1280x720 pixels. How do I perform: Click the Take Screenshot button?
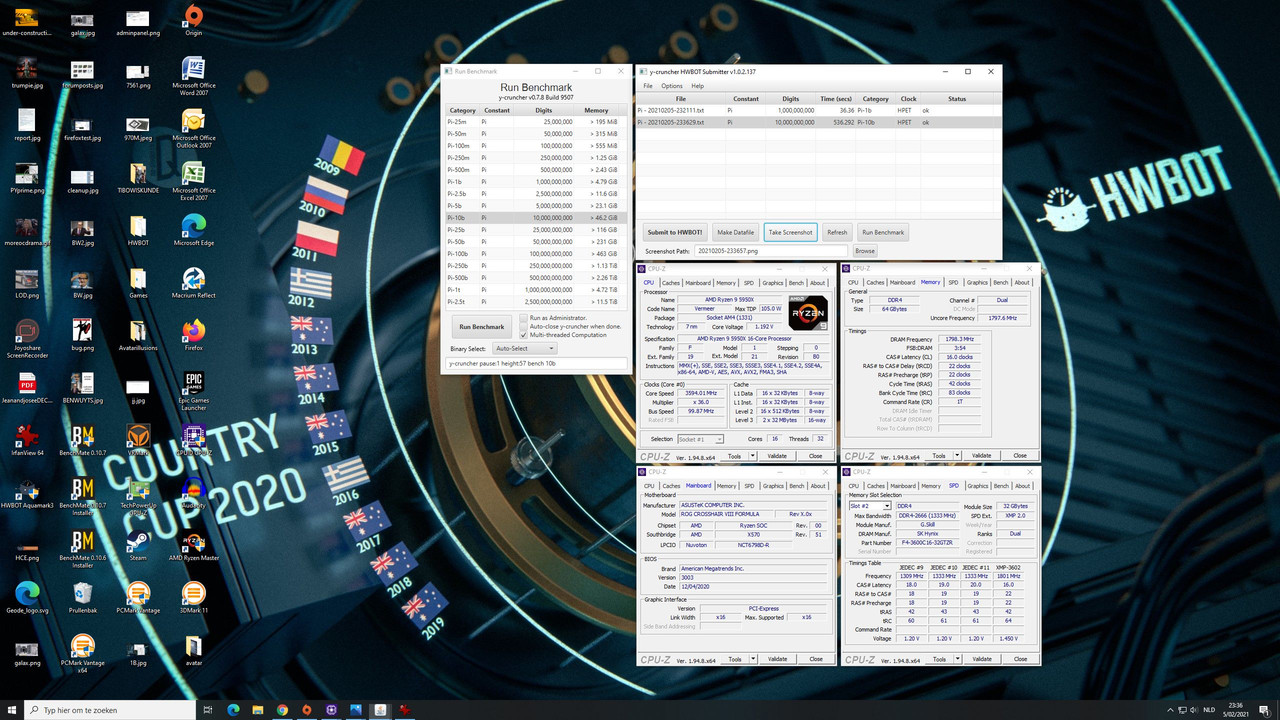click(791, 232)
